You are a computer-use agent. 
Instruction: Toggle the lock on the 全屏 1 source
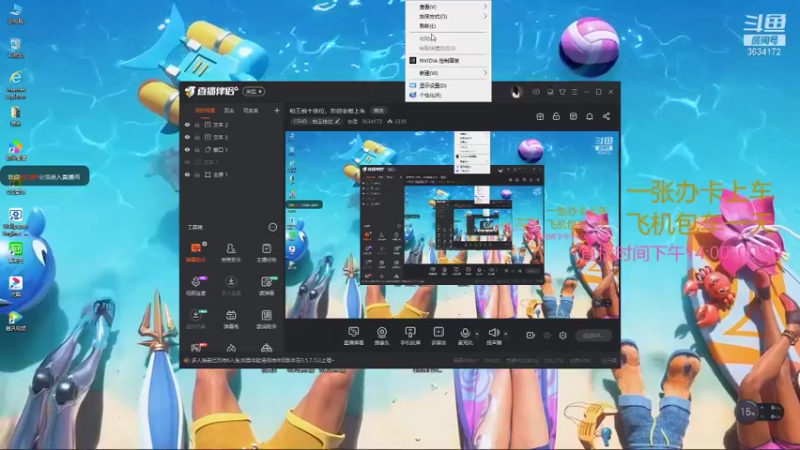[x=197, y=174]
